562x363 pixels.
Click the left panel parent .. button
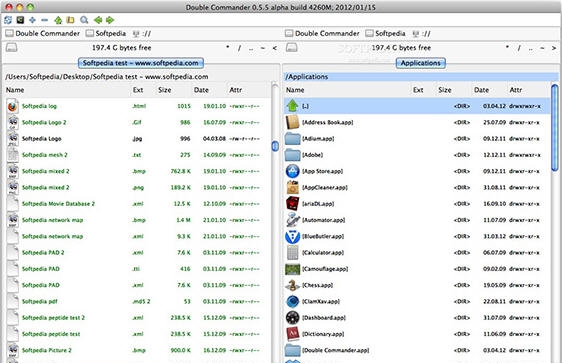click(x=251, y=48)
